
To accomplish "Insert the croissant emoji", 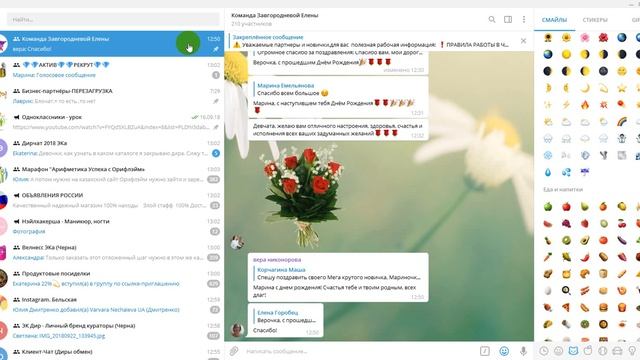I will point(585,273).
